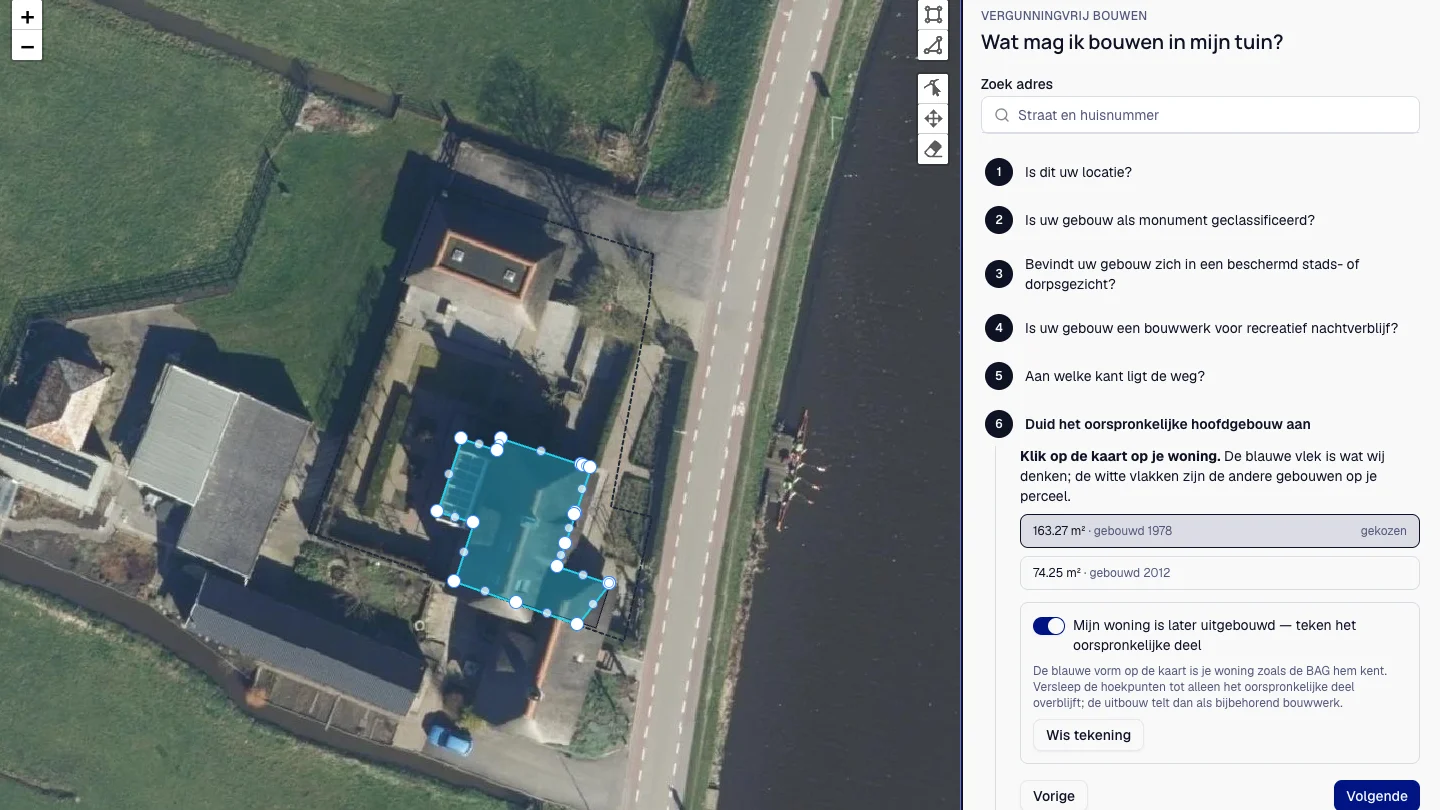Toggle off 'Mijn woning is later uitgebouwd'
The image size is (1440, 810).
click(x=1049, y=626)
